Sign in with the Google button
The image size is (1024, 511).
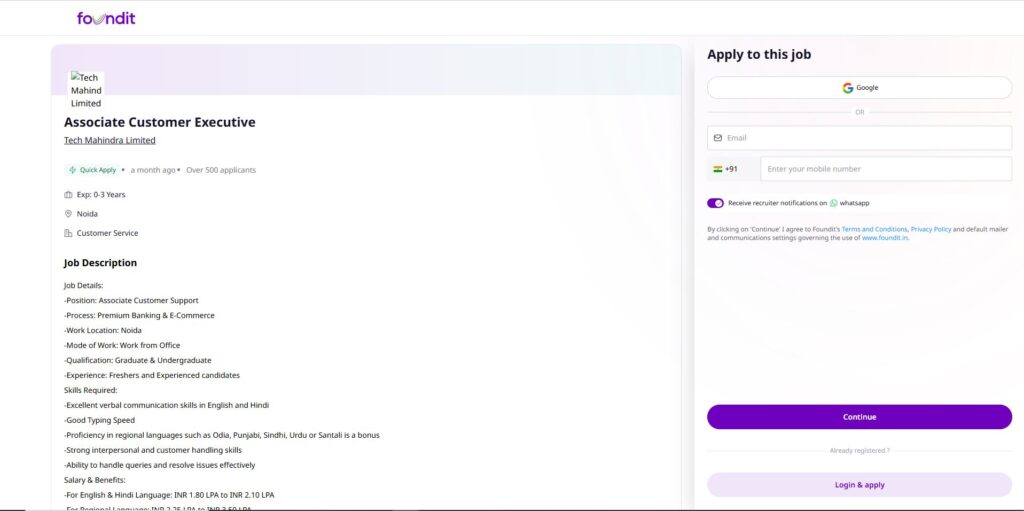[x=859, y=88]
